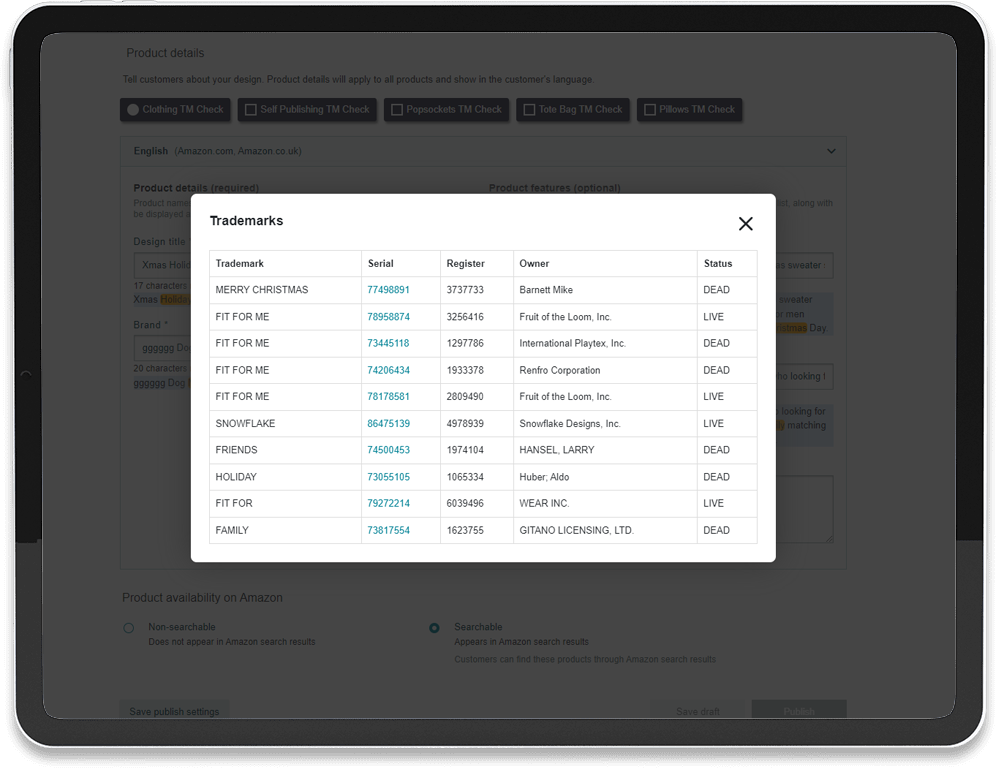
Task: Click register number 1623755 cell
Action: pyautogui.click(x=477, y=530)
